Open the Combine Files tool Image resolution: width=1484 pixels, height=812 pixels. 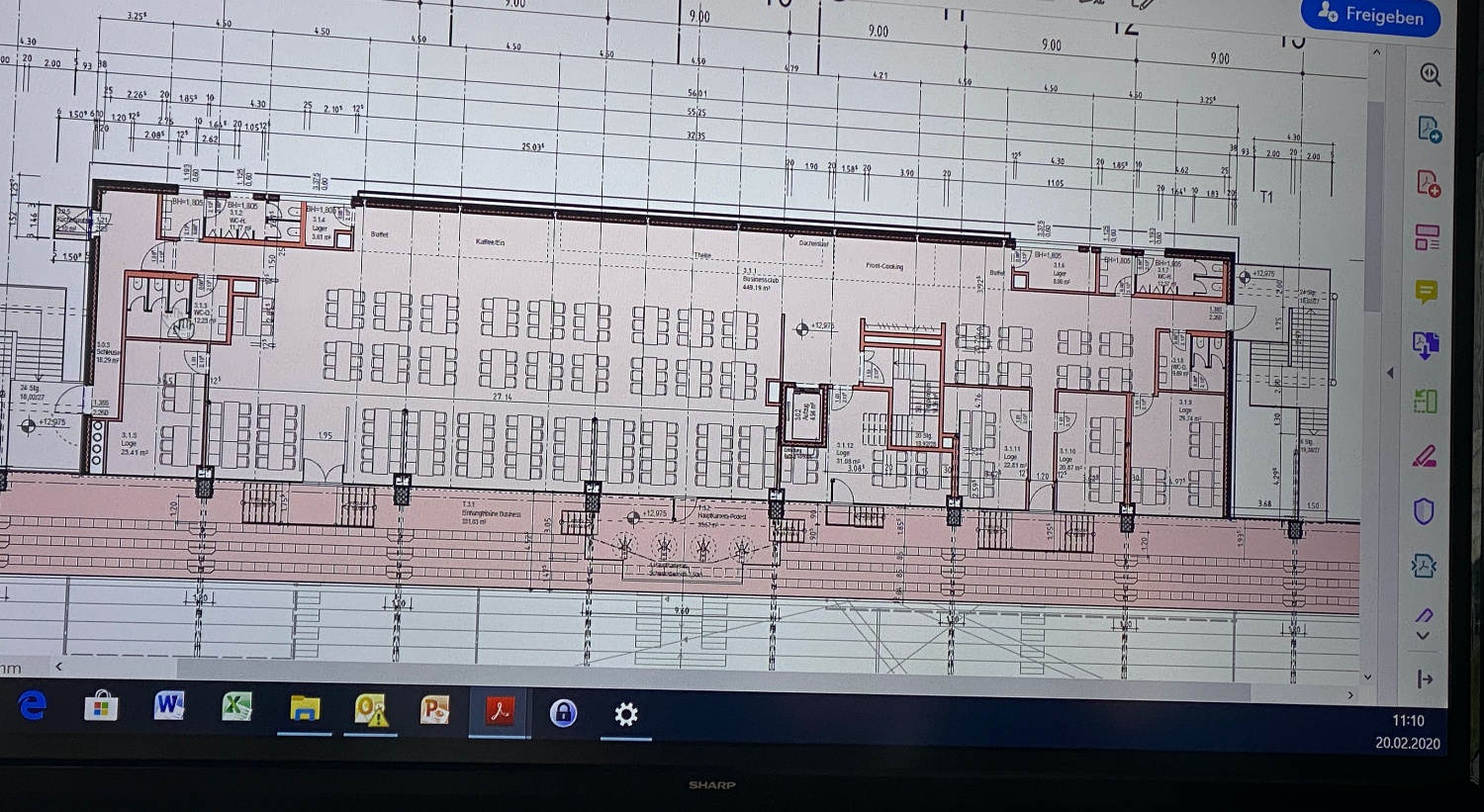(x=1426, y=345)
